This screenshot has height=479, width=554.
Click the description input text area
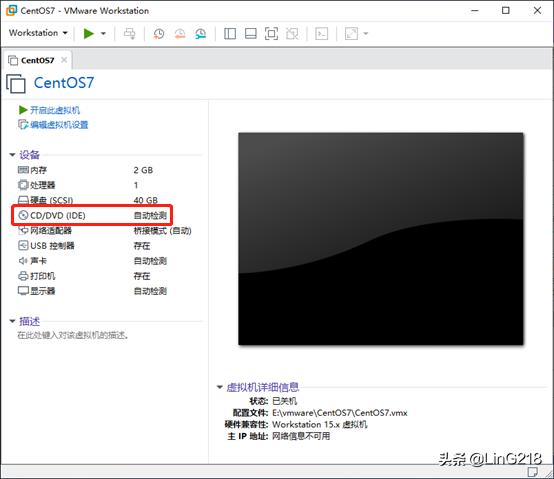point(73,335)
